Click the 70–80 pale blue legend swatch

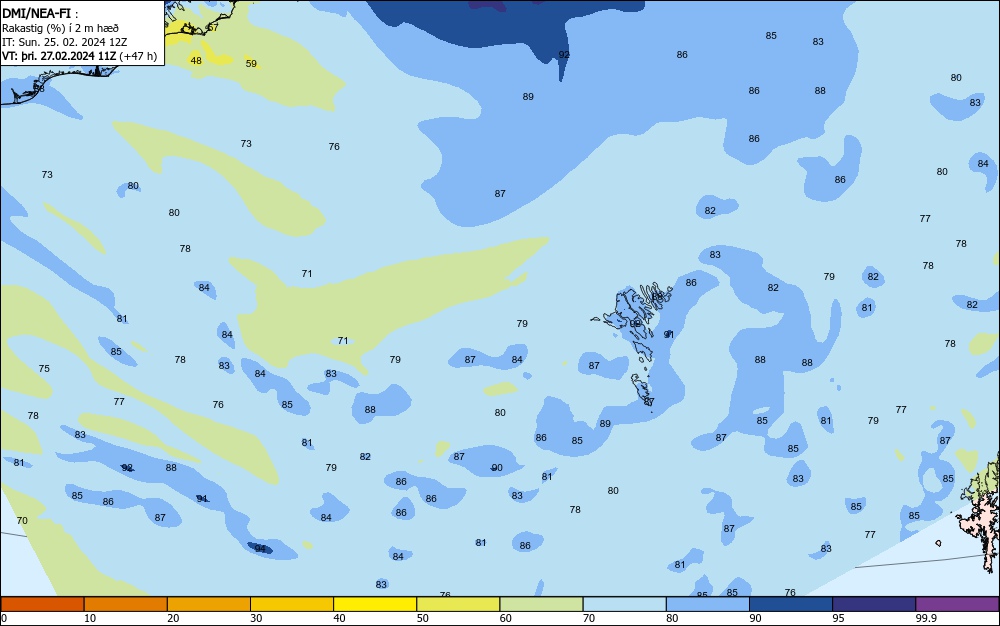[624, 604]
